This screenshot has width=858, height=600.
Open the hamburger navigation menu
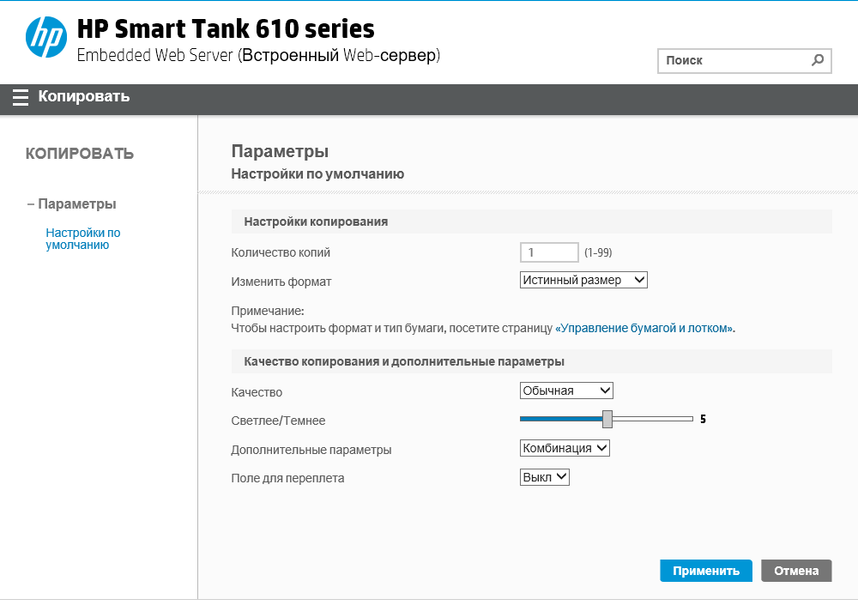20,97
